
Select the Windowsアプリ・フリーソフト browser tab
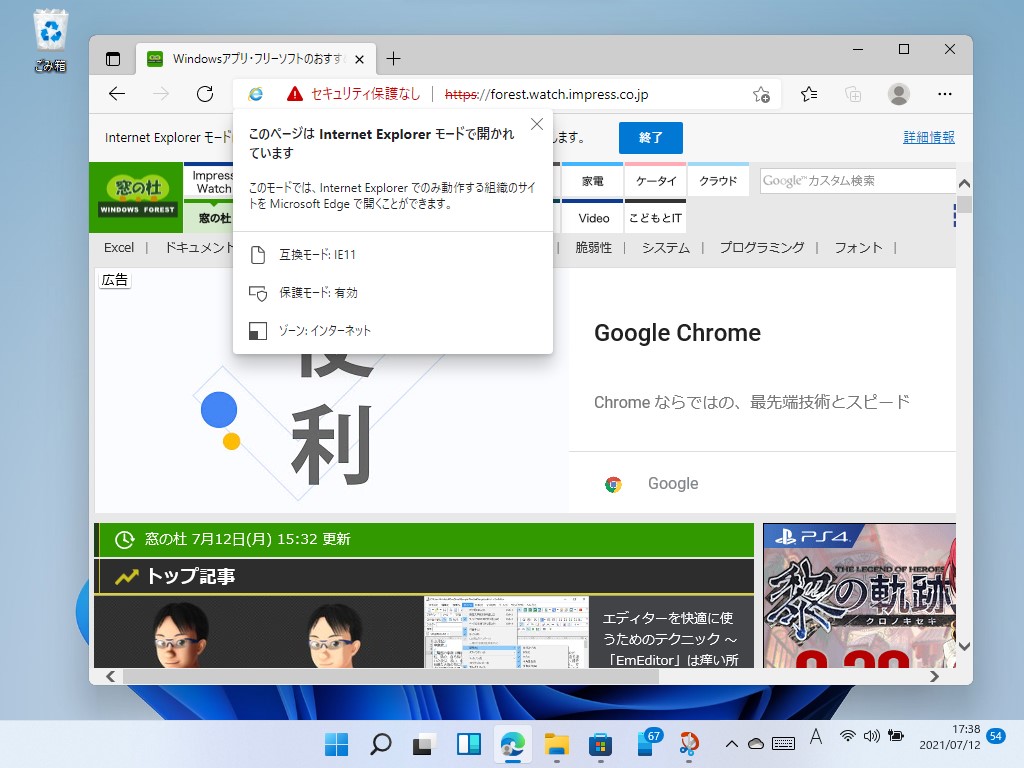[250, 59]
